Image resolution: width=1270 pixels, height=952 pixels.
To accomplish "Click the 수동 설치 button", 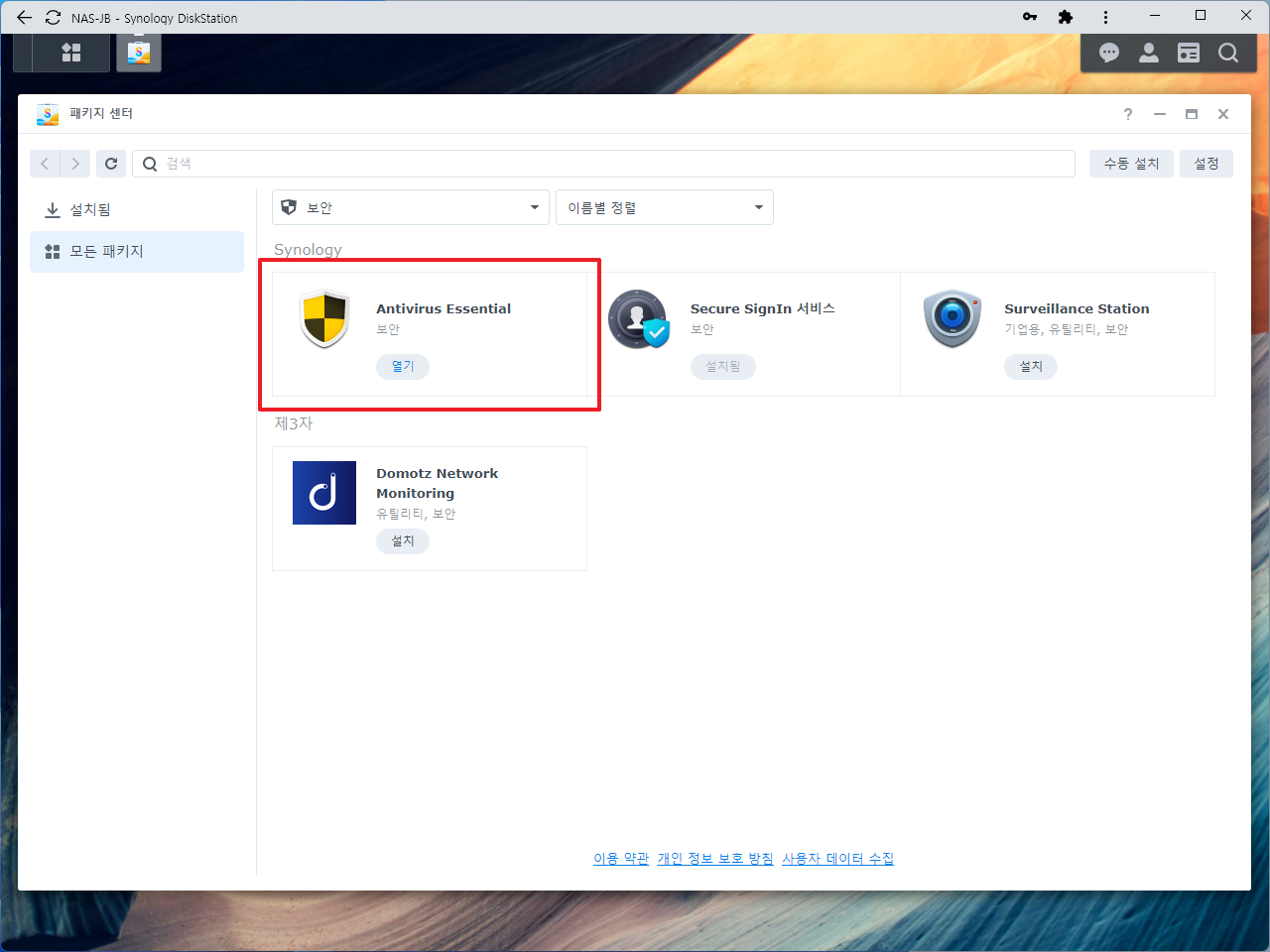I will click(x=1132, y=164).
